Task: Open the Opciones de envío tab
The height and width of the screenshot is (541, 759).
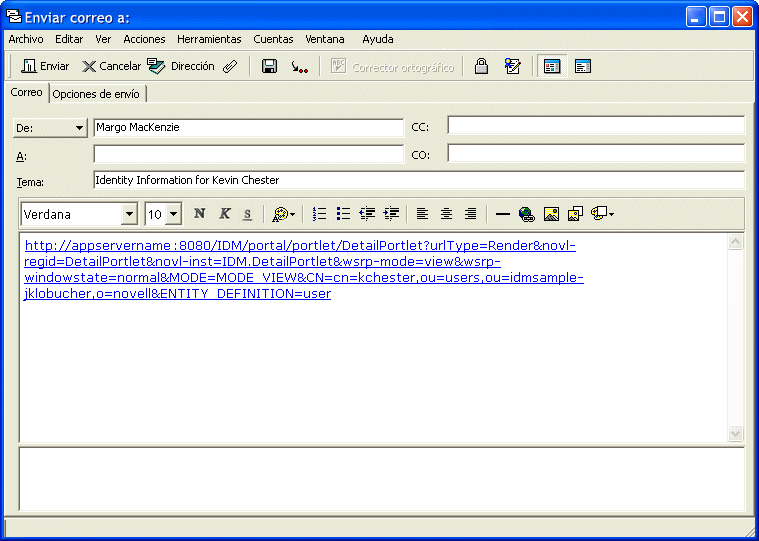Action: [96, 94]
